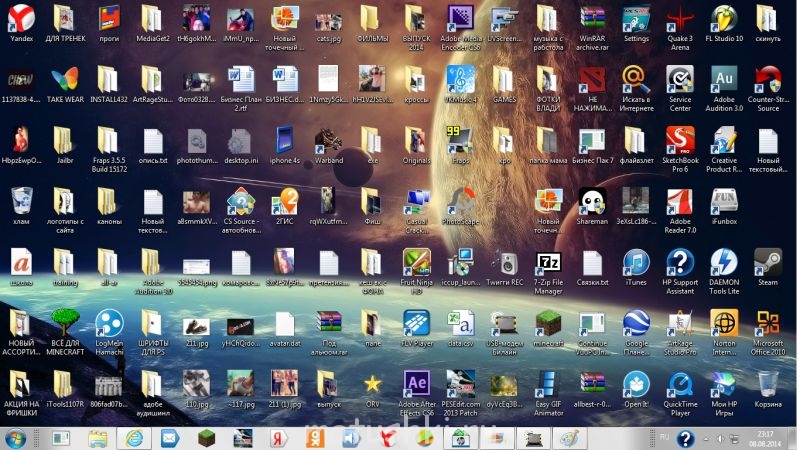Click the iTunes desktop icon
The image size is (800, 450).
636,262
